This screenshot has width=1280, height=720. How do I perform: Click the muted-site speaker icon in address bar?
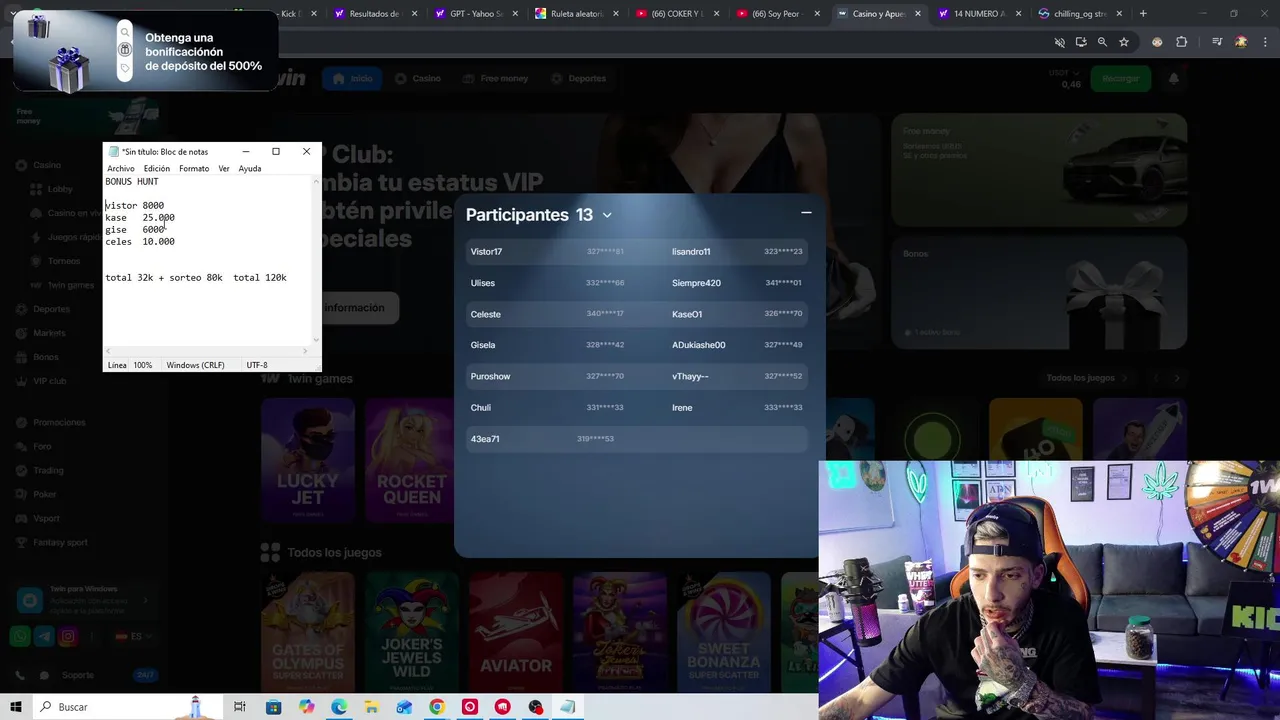[x=1059, y=42]
